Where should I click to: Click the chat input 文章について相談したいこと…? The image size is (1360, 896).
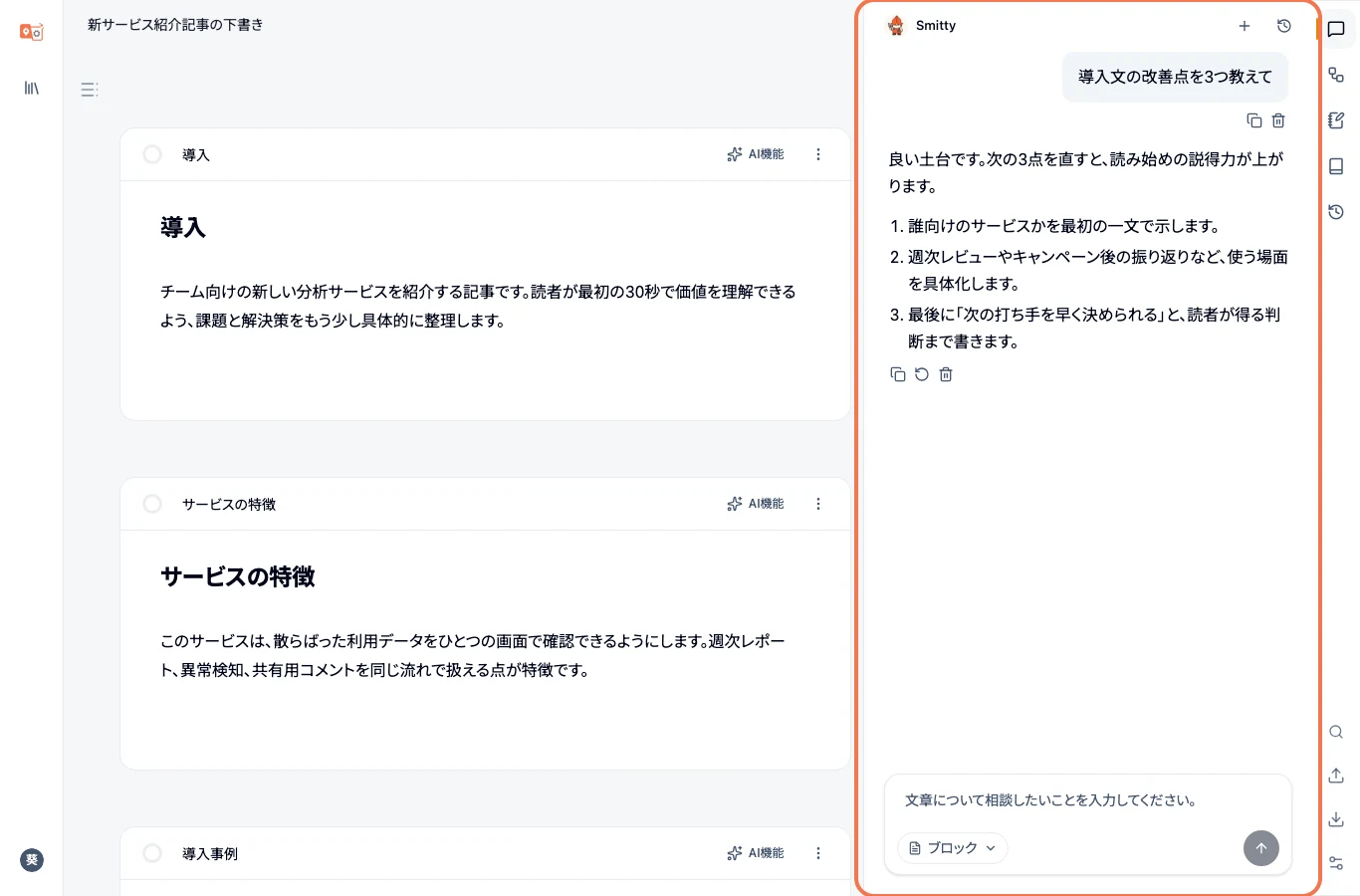click(1087, 800)
